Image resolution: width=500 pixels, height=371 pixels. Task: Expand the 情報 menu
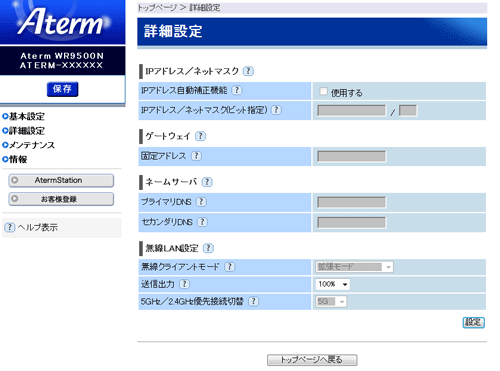click(x=15, y=159)
